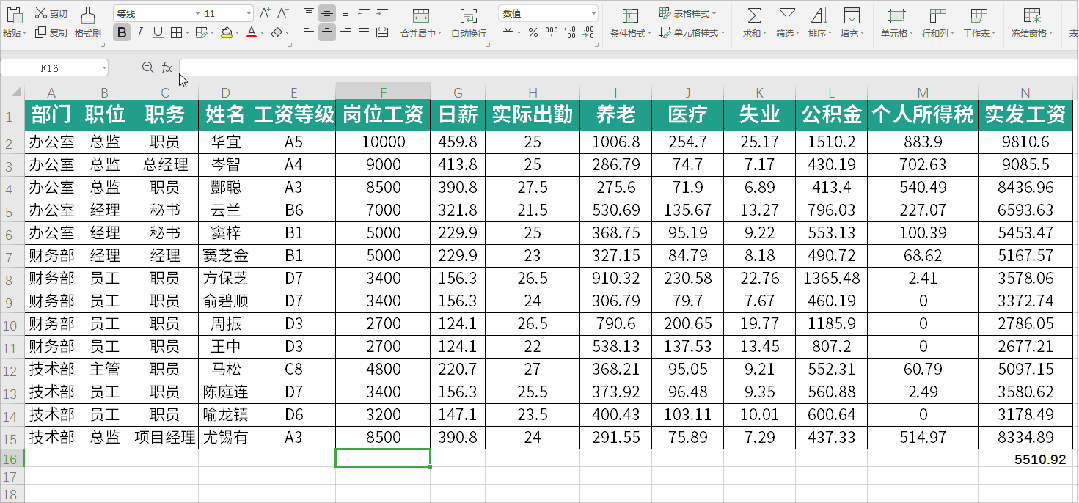
Task: Toggle horizontal center alignment
Action: (x=327, y=32)
